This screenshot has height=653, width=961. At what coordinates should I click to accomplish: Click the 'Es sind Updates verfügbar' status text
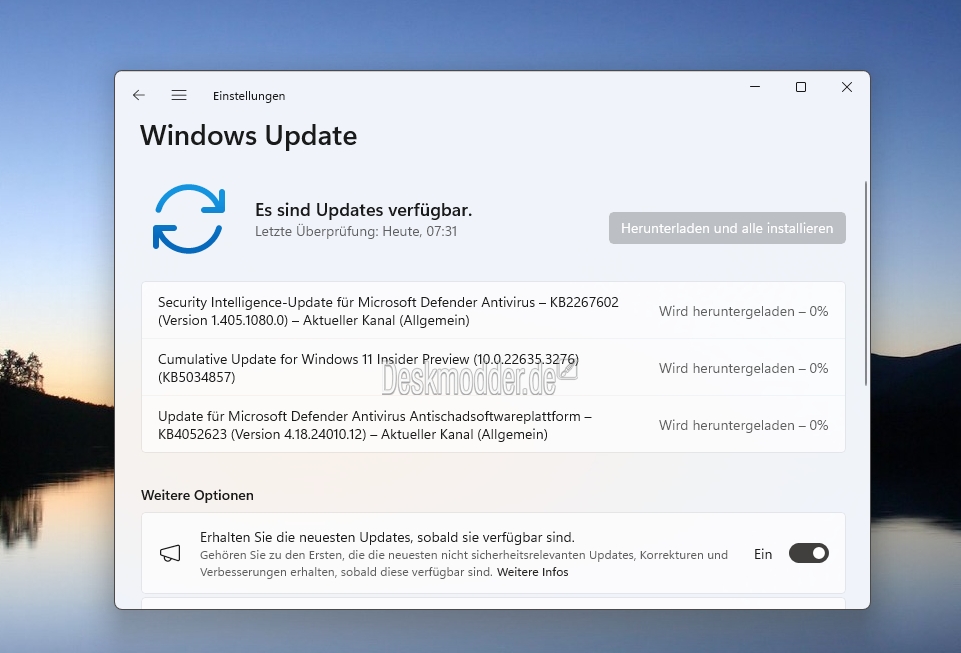363,210
